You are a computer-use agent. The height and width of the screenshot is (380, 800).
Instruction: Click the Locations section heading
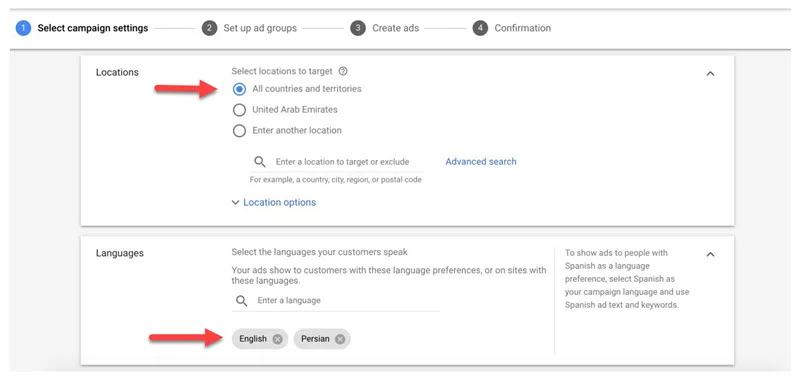click(x=117, y=72)
